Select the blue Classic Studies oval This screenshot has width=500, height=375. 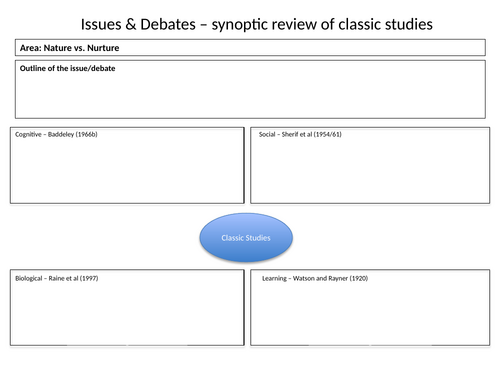pos(246,237)
